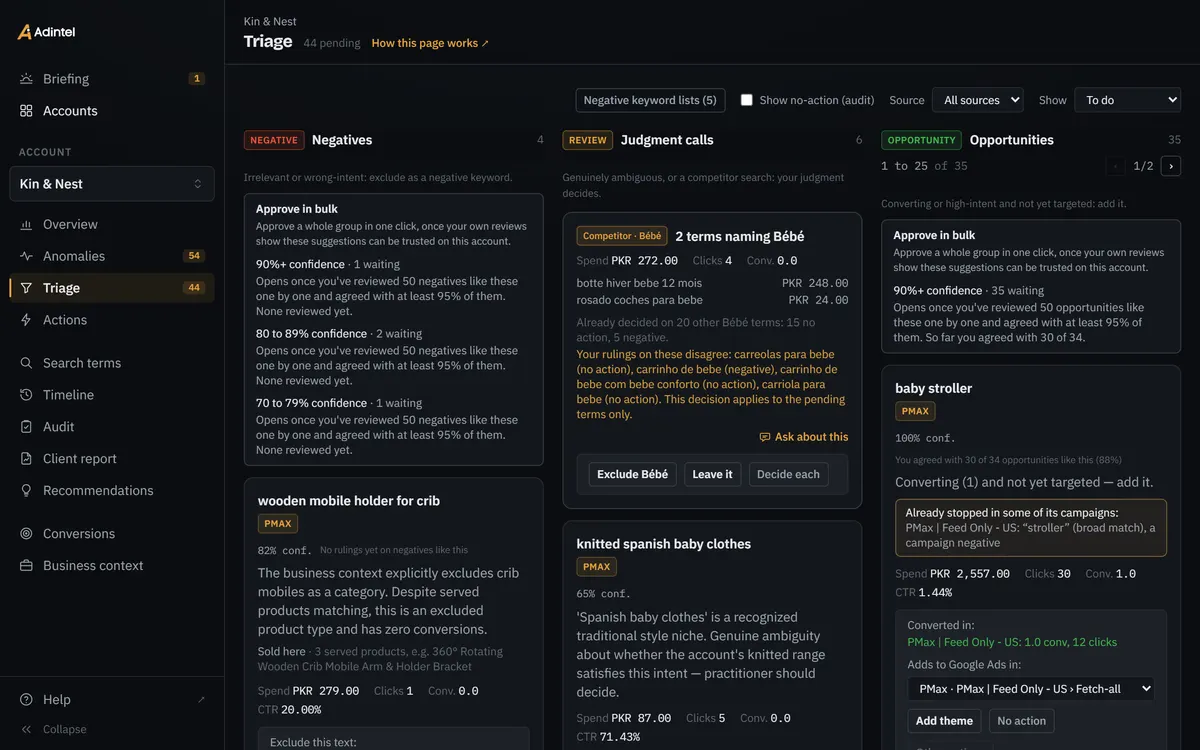The width and height of the screenshot is (1200, 750).
Task: Click the NEGATIVE column tag
Action: click(274, 140)
